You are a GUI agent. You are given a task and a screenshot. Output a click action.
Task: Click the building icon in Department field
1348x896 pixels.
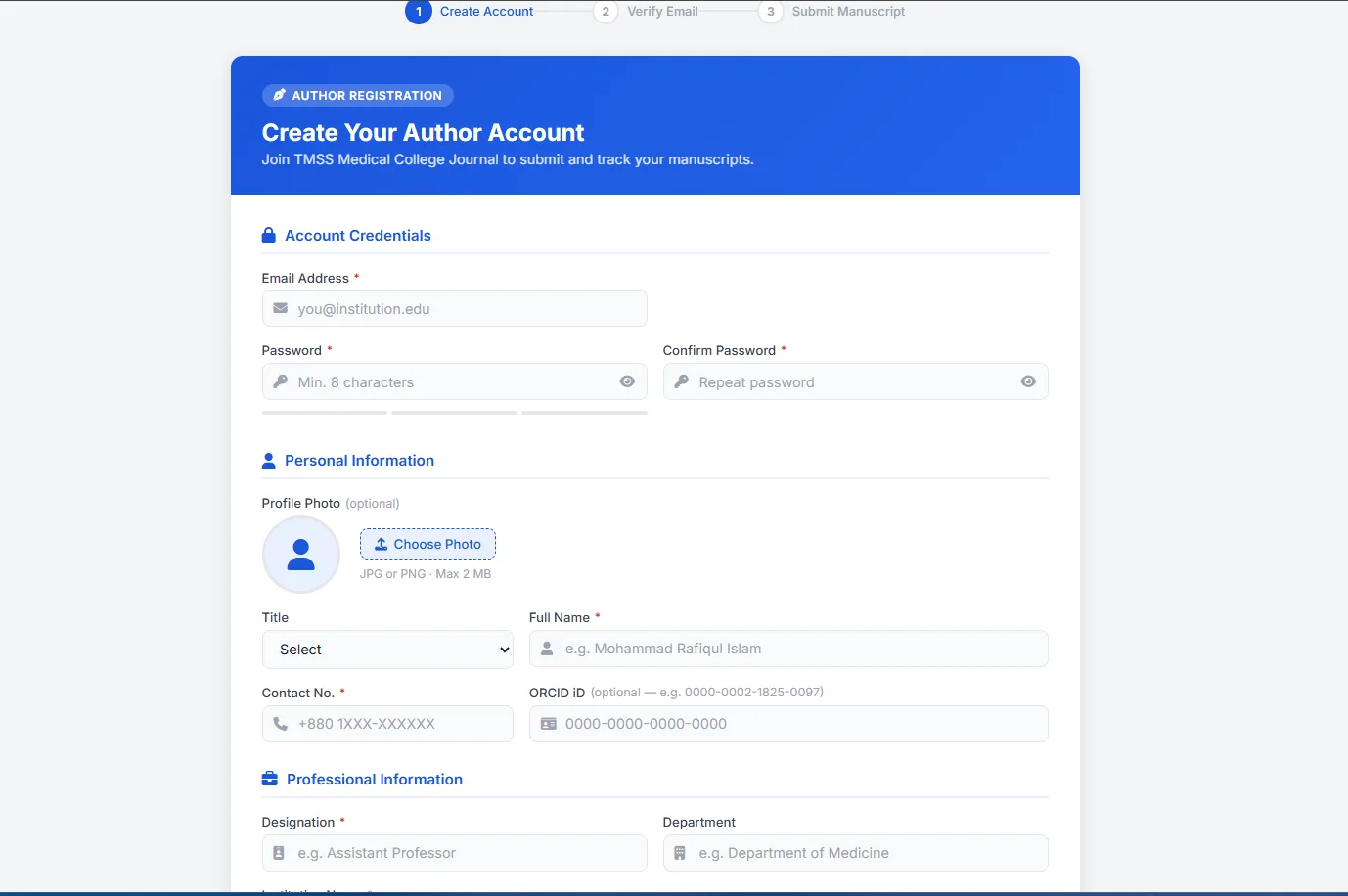click(x=680, y=853)
